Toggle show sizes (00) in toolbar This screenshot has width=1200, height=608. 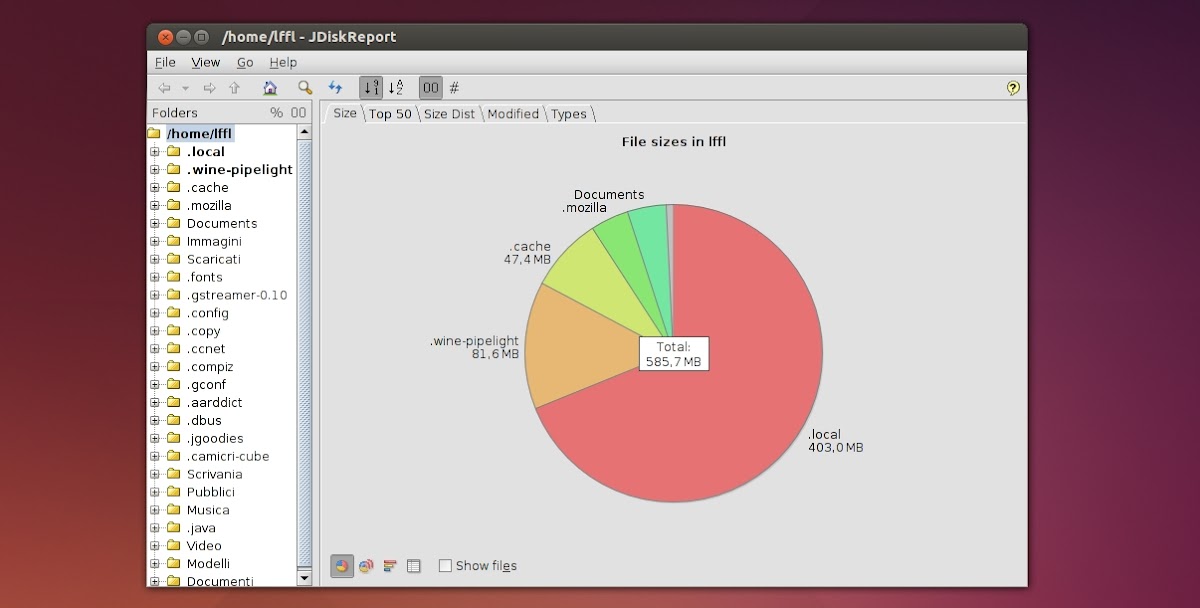coord(430,88)
